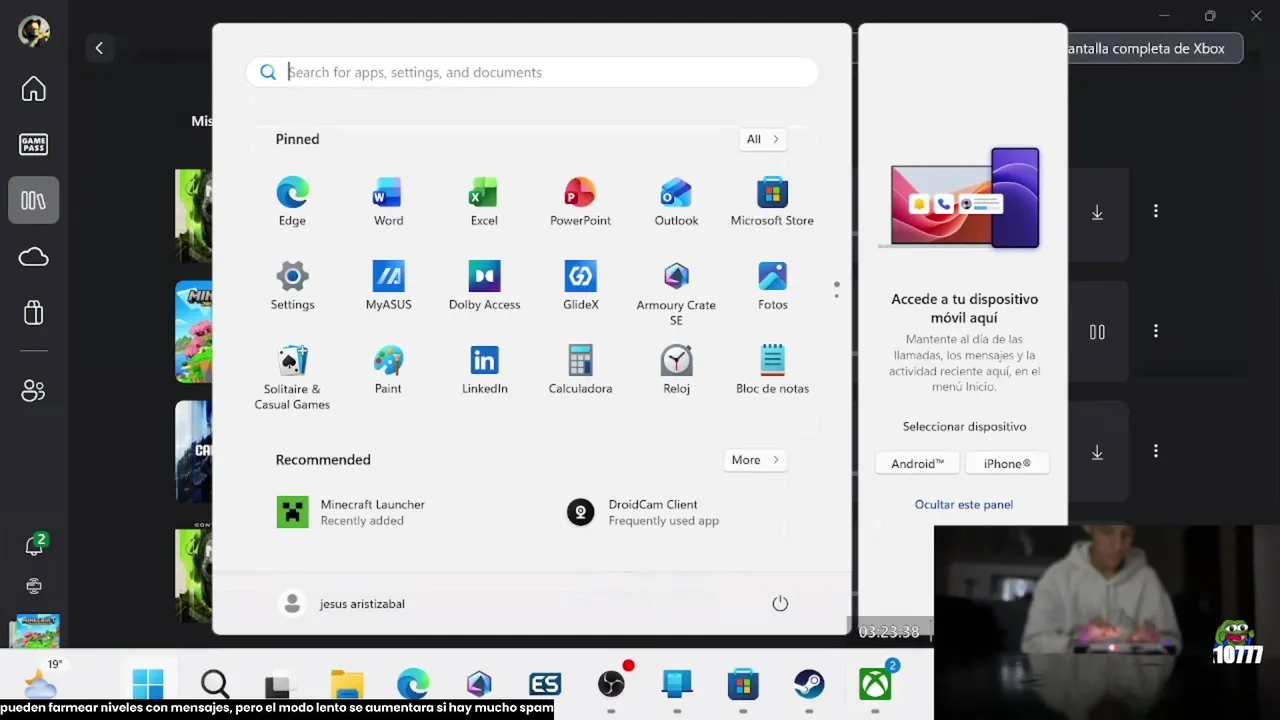Go back in Xbox app

coord(99,48)
